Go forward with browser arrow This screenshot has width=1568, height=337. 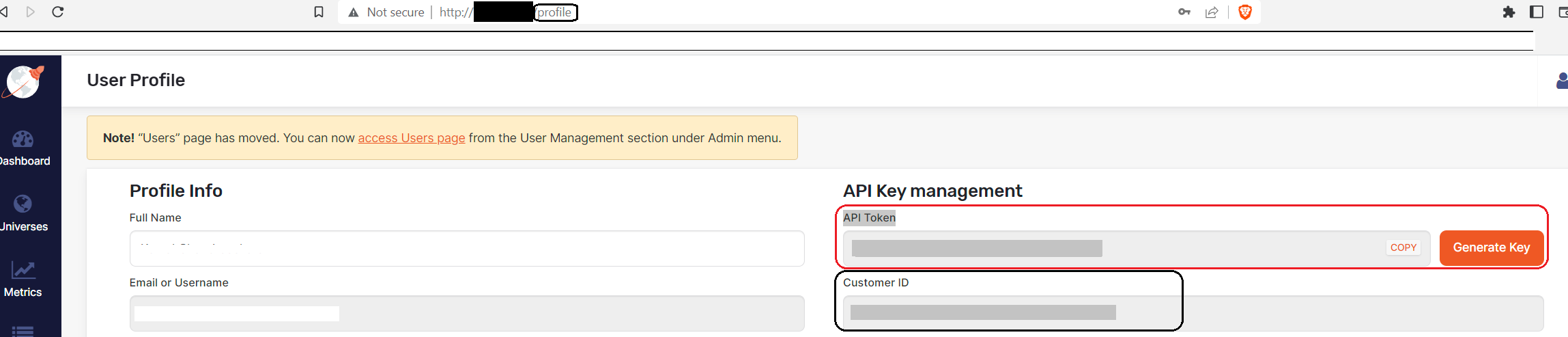point(30,12)
